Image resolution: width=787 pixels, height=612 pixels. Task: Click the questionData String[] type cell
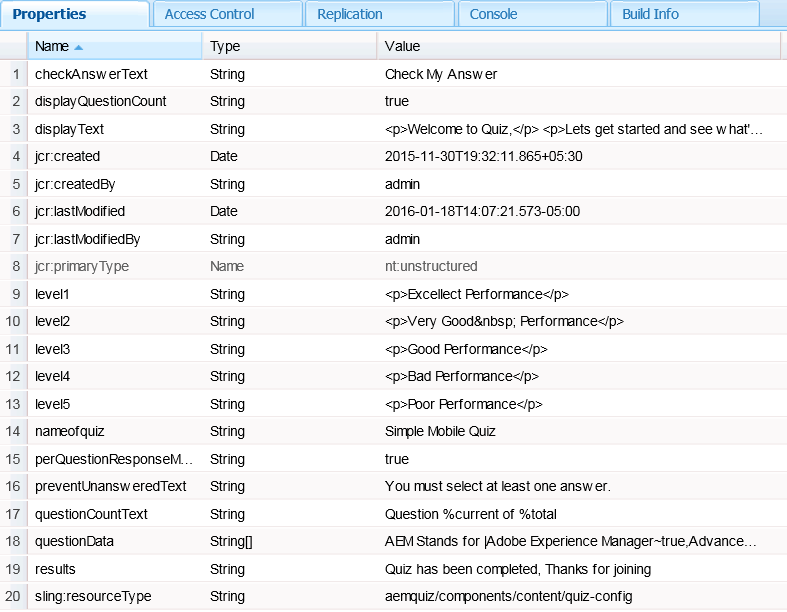pyautogui.click(x=231, y=542)
